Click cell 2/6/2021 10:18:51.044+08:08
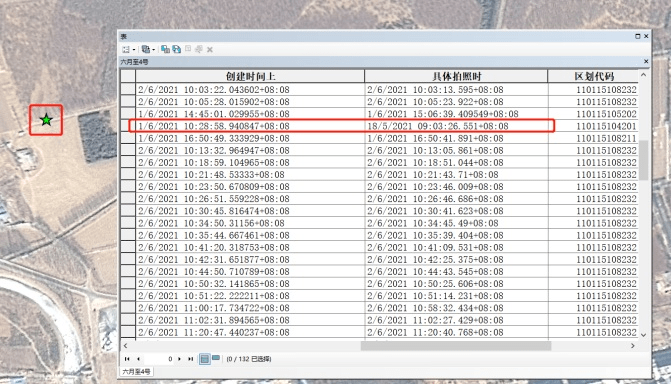The width and height of the screenshot is (671, 384). 456,162
